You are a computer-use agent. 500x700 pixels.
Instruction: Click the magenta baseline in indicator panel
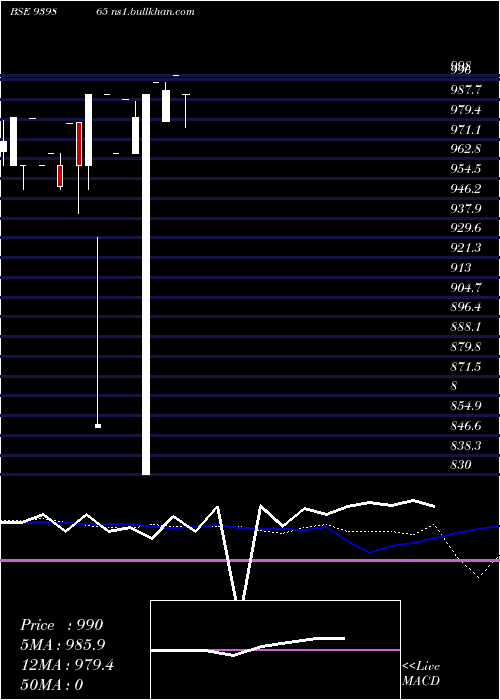[x=250, y=560]
